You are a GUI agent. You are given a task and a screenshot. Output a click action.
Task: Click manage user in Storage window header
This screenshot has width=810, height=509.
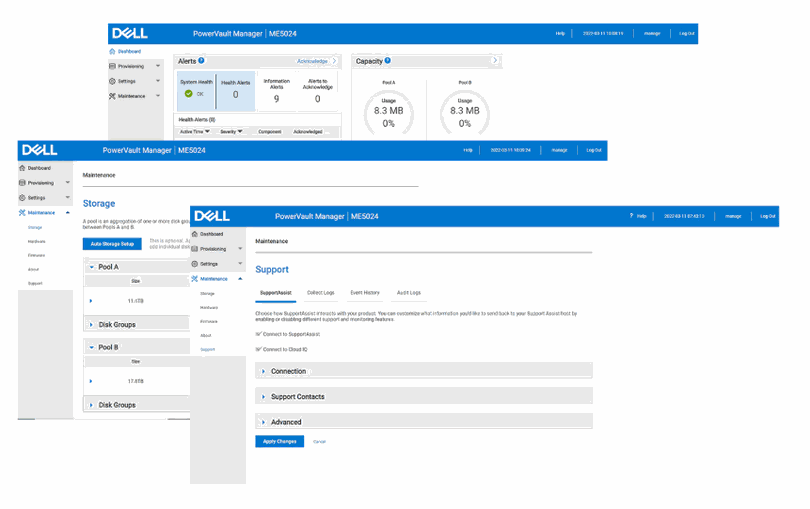(x=559, y=150)
